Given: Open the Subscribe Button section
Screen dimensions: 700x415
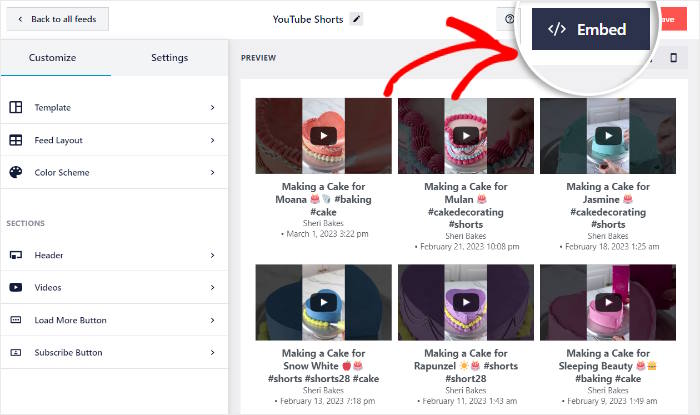Looking at the screenshot, I should pyautogui.click(x=114, y=353).
